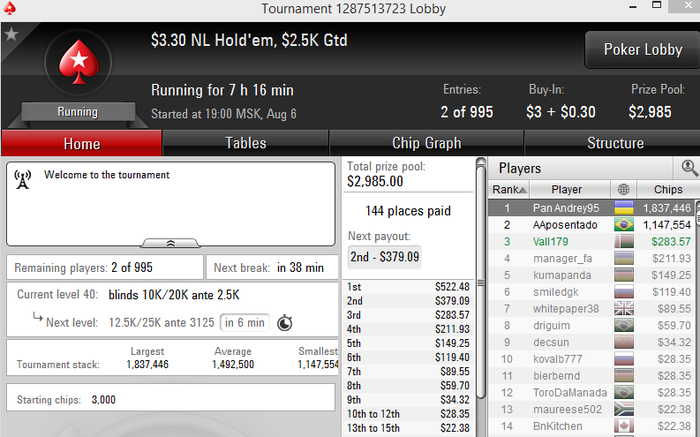Click the PokerStars red spade logo

79,62
